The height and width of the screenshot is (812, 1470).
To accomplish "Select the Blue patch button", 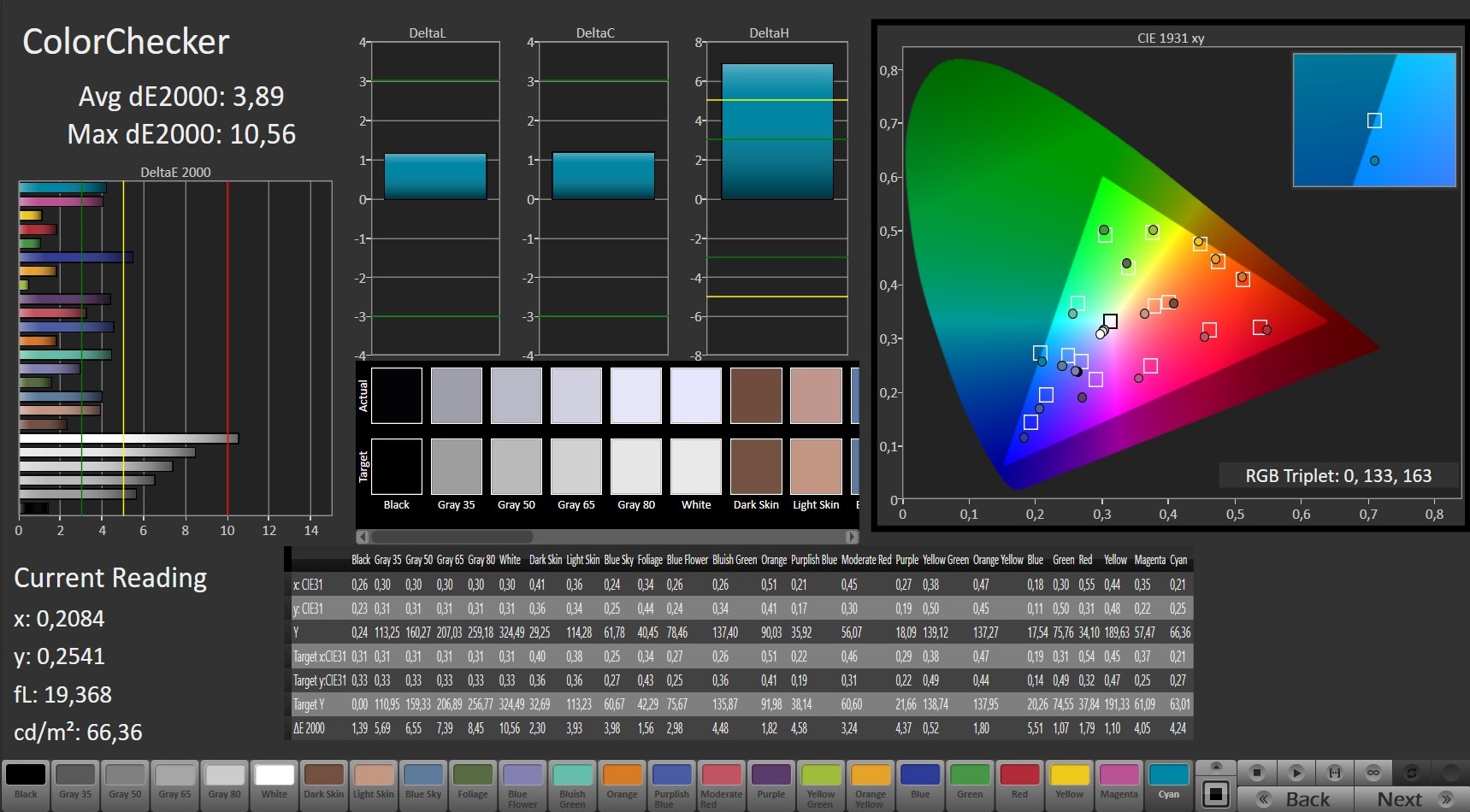I will tap(920, 785).
